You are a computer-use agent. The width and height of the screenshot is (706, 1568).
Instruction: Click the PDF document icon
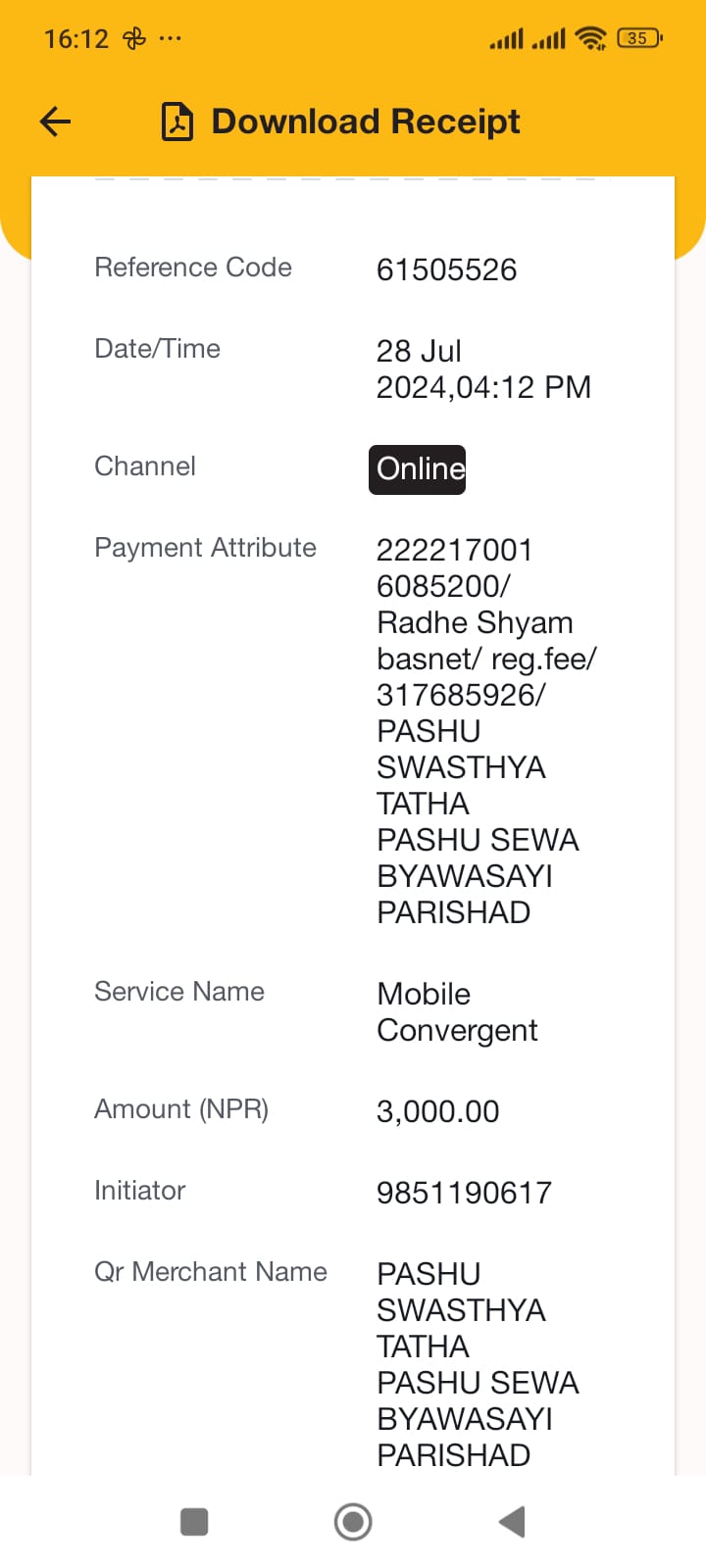point(177,122)
